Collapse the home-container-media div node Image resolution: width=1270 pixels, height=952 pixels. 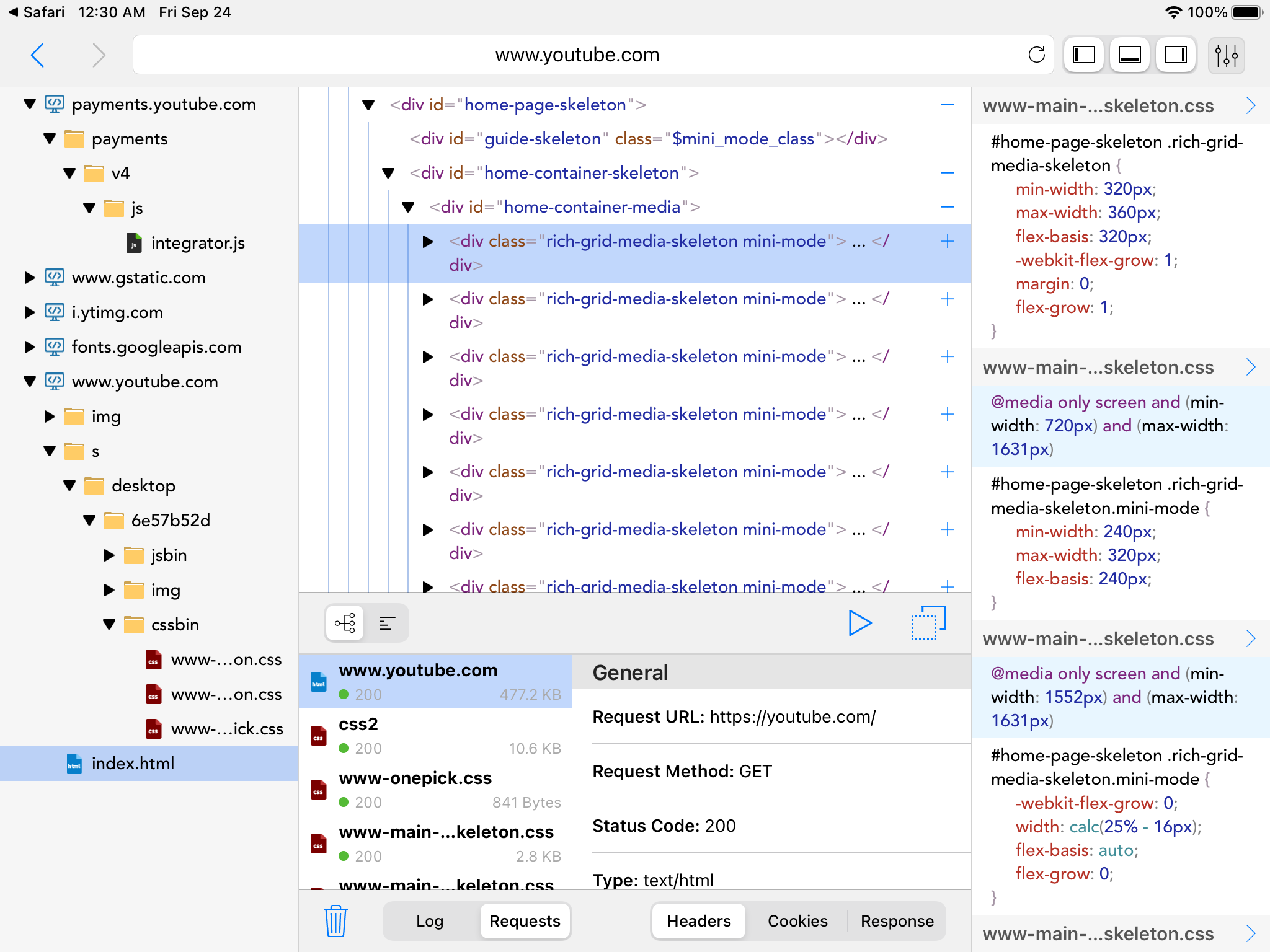click(408, 207)
